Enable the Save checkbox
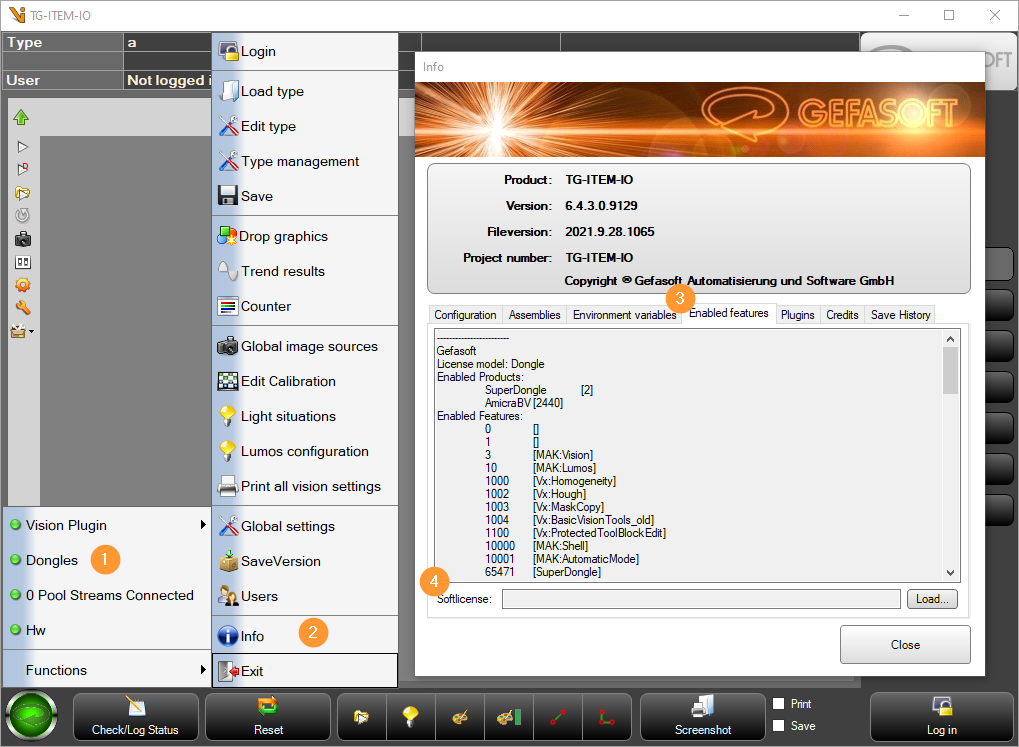 coord(779,726)
